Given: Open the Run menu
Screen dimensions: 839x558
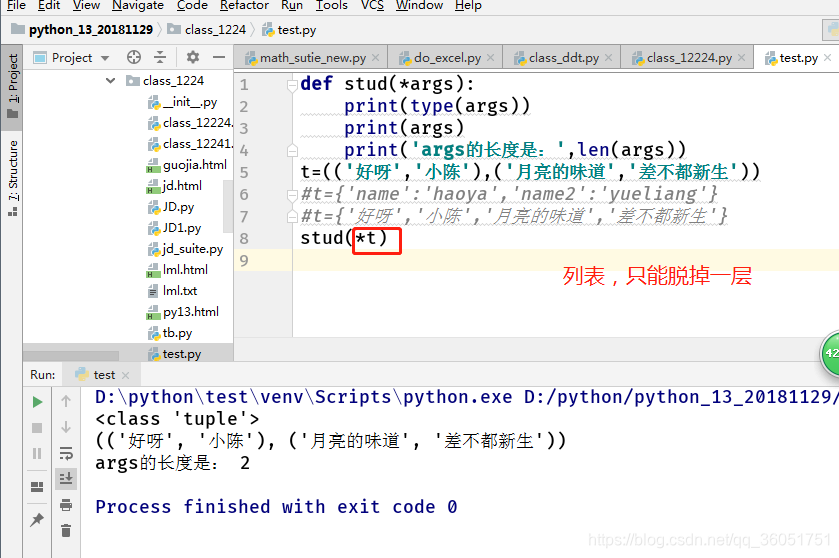Looking at the screenshot, I should tap(292, 5).
